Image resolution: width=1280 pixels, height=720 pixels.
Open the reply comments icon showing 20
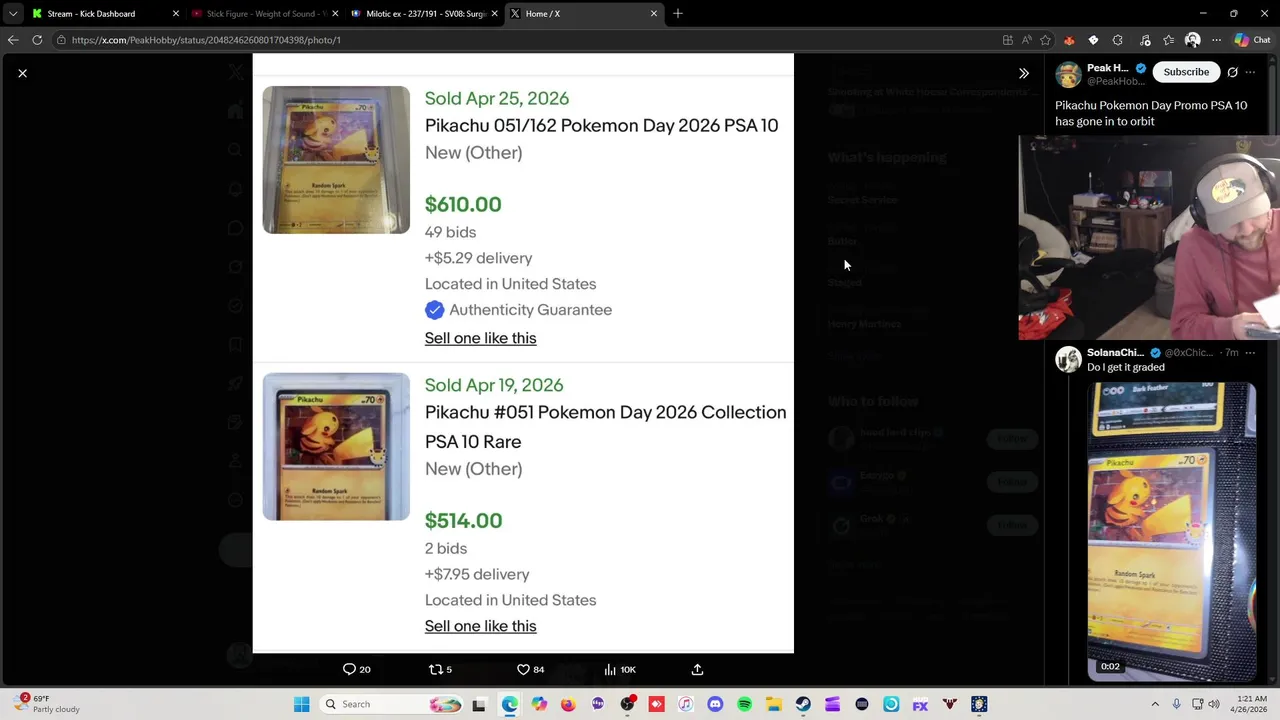pyautogui.click(x=356, y=669)
